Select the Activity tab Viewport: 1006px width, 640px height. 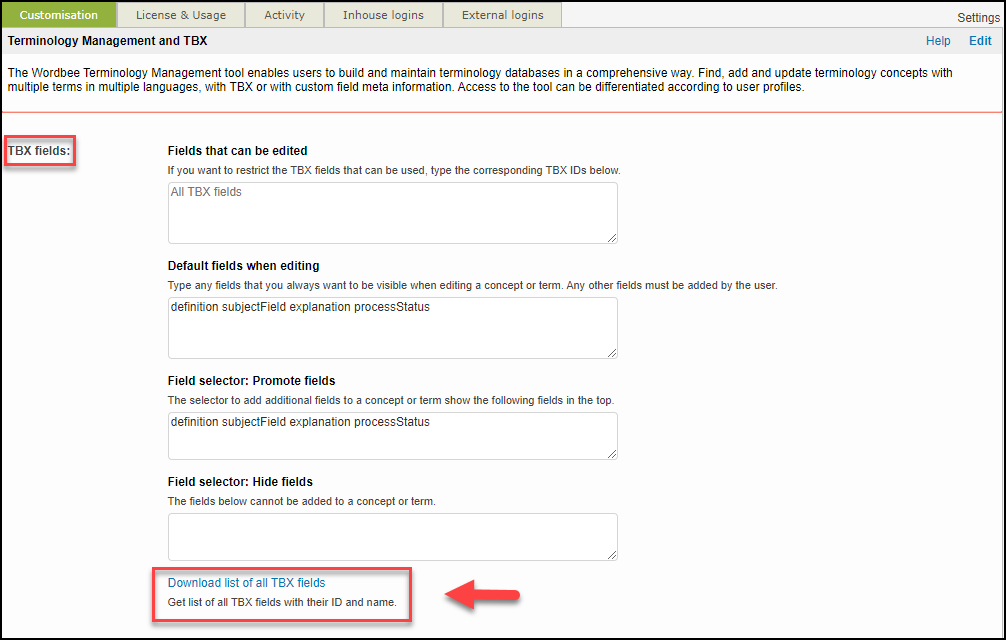(x=285, y=15)
